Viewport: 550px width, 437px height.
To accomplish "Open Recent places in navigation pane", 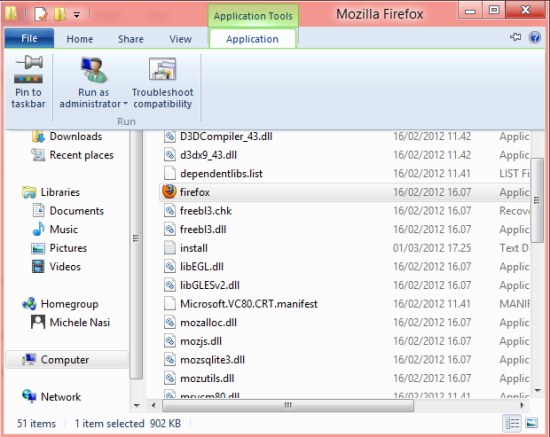I will pyautogui.click(x=72, y=155).
